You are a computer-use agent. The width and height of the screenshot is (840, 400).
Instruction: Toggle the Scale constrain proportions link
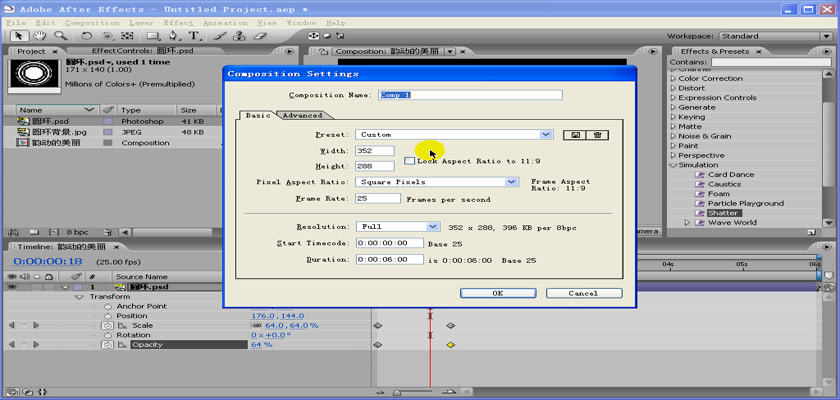pos(256,326)
